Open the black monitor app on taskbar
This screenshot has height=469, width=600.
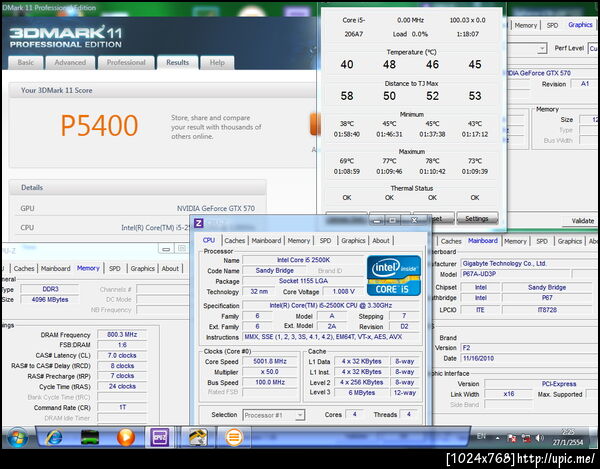(90, 437)
